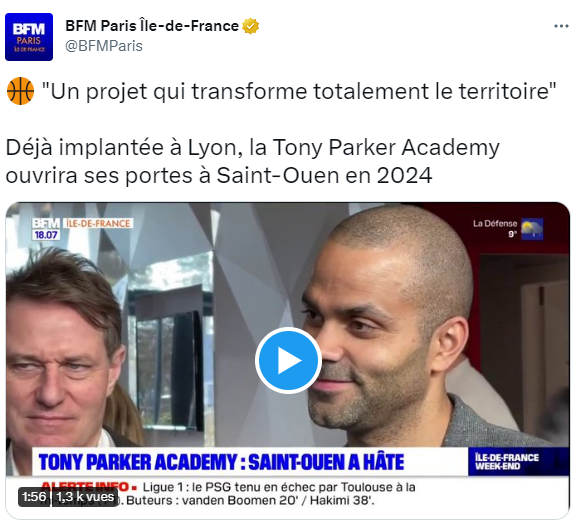This screenshot has width=581, height=526.
Task: Click the tweet text about Saint-Ouen 2024
Action: tap(252, 161)
